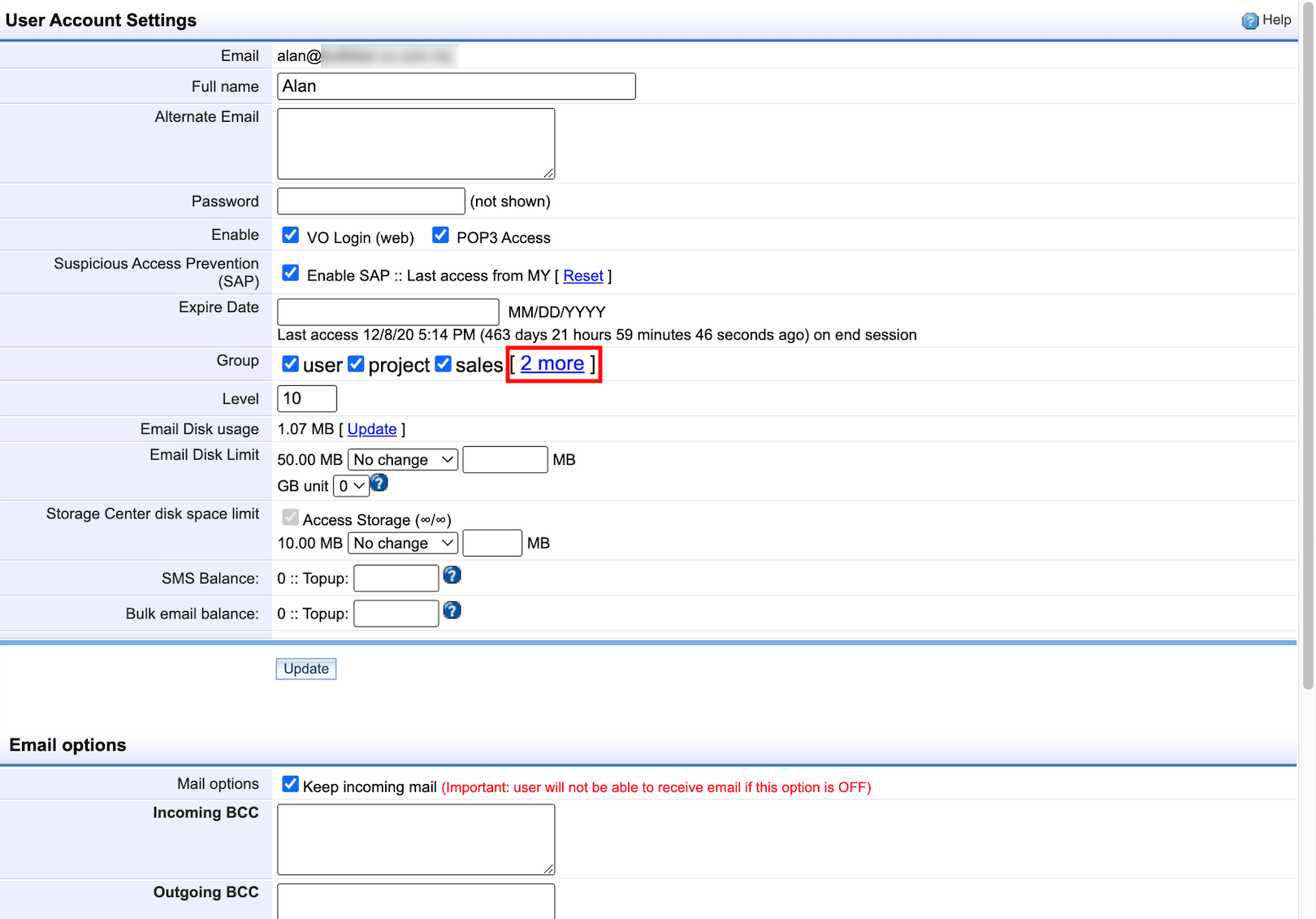
Task: Click the Full name text field
Action: (x=456, y=87)
